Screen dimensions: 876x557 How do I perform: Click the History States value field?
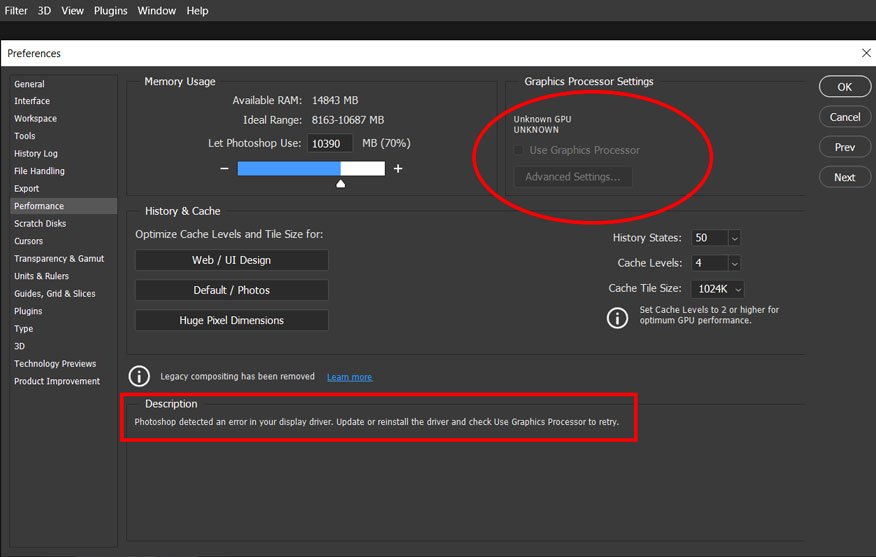[x=710, y=238]
